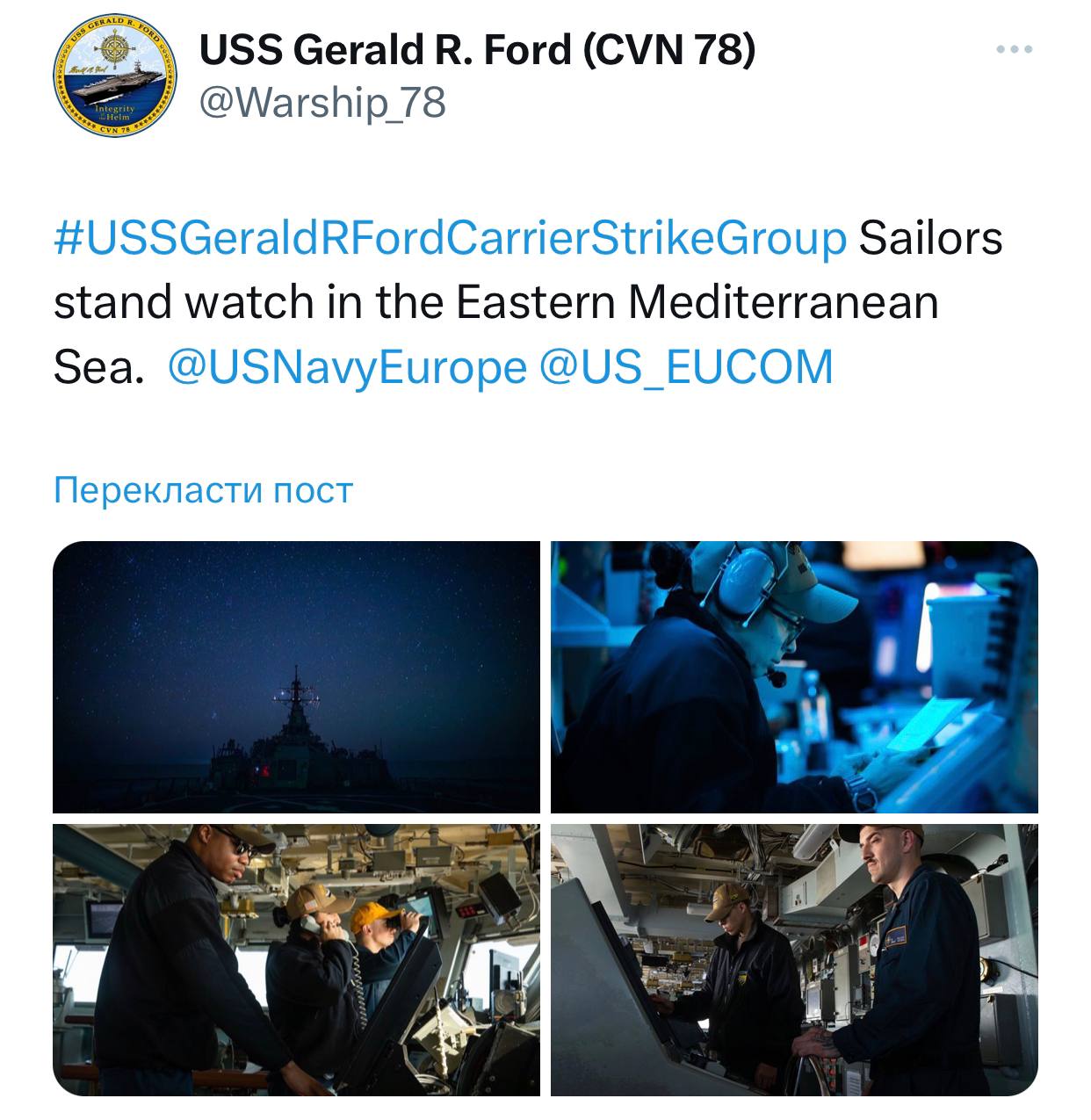Open the night sky warship silhouette photo
Screen dimensions: 1091x1120
pos(296,677)
